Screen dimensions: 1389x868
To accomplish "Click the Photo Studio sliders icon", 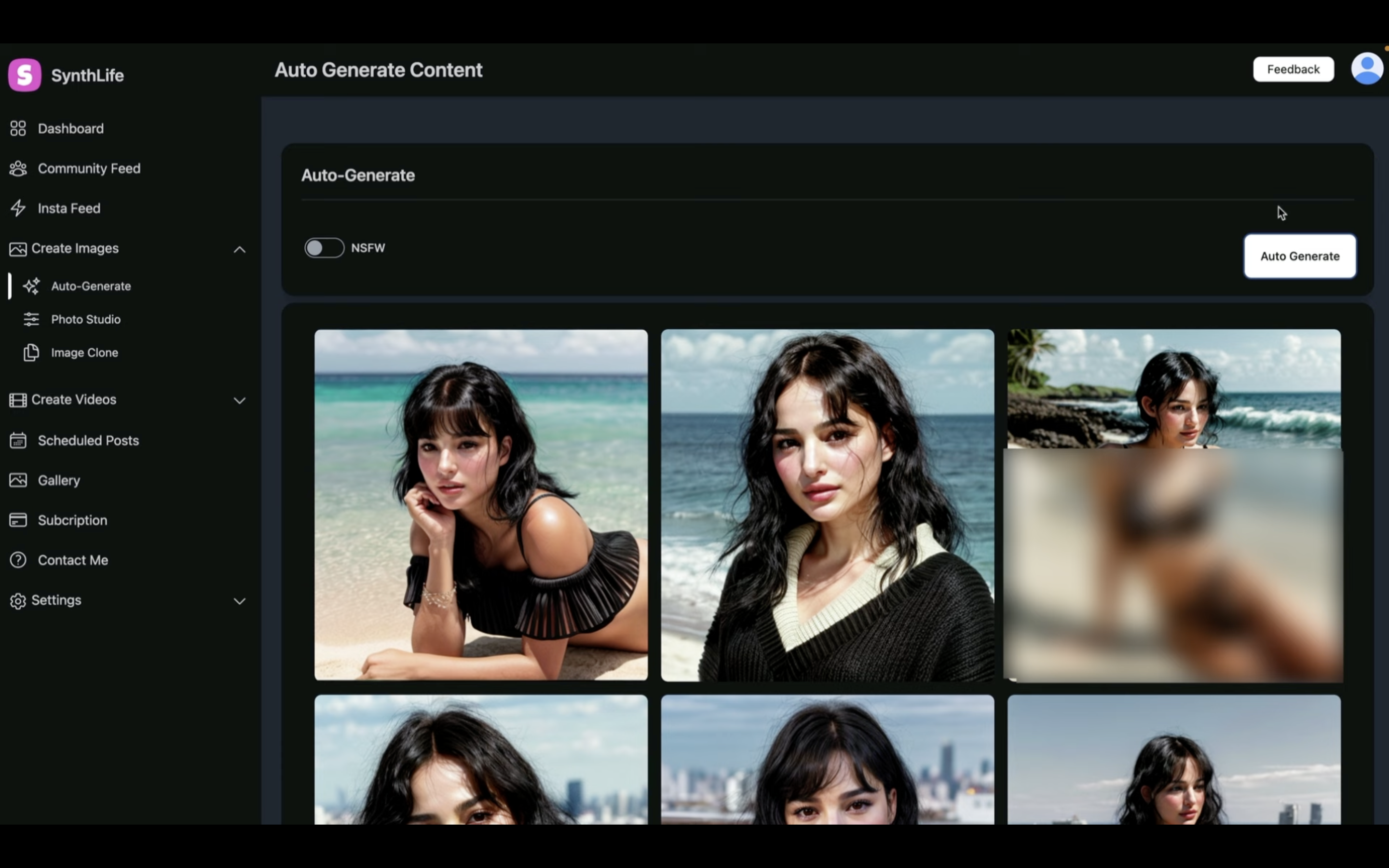I will pyautogui.click(x=31, y=319).
